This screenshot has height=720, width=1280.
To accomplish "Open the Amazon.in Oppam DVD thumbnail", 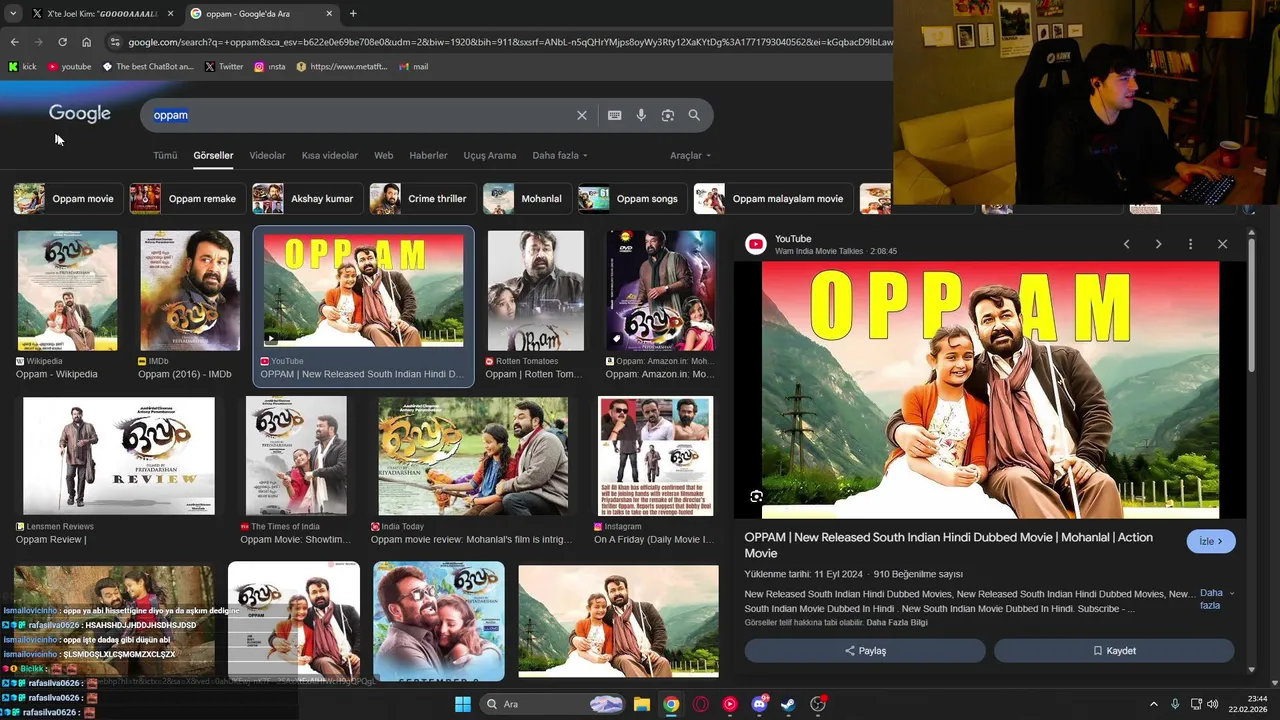I will [661, 291].
